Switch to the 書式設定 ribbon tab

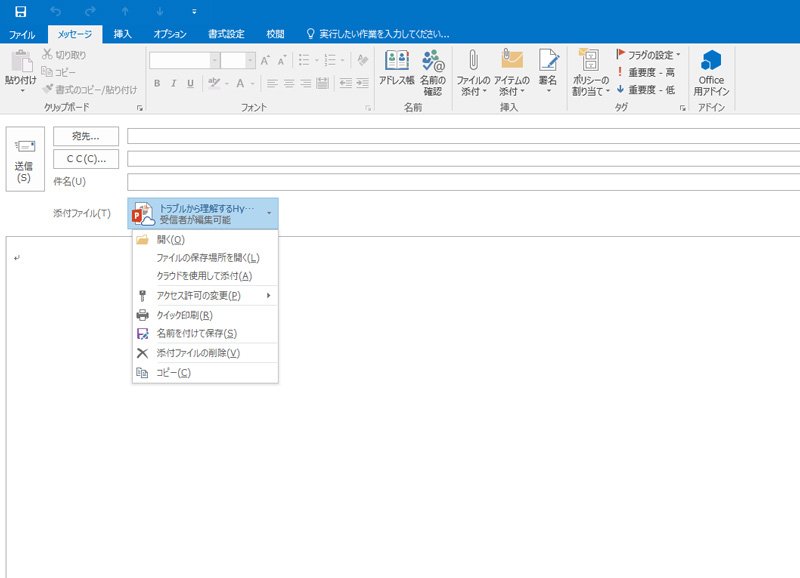pyautogui.click(x=226, y=34)
